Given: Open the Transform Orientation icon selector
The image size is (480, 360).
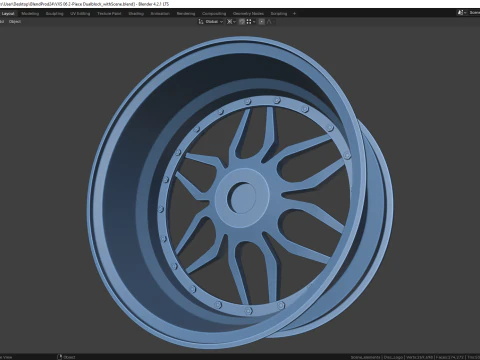Looking at the screenshot, I should 201,22.
